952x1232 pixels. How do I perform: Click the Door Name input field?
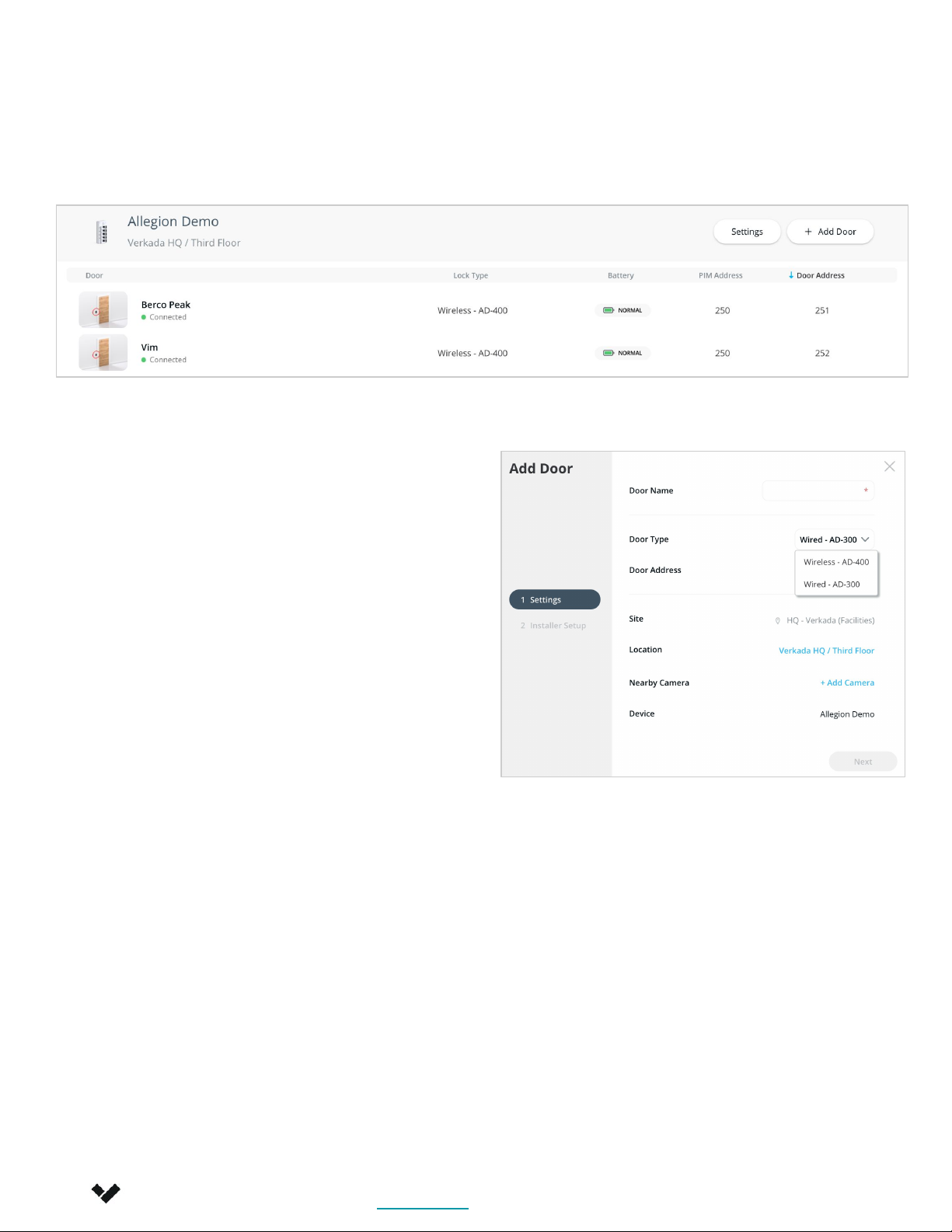(x=818, y=490)
